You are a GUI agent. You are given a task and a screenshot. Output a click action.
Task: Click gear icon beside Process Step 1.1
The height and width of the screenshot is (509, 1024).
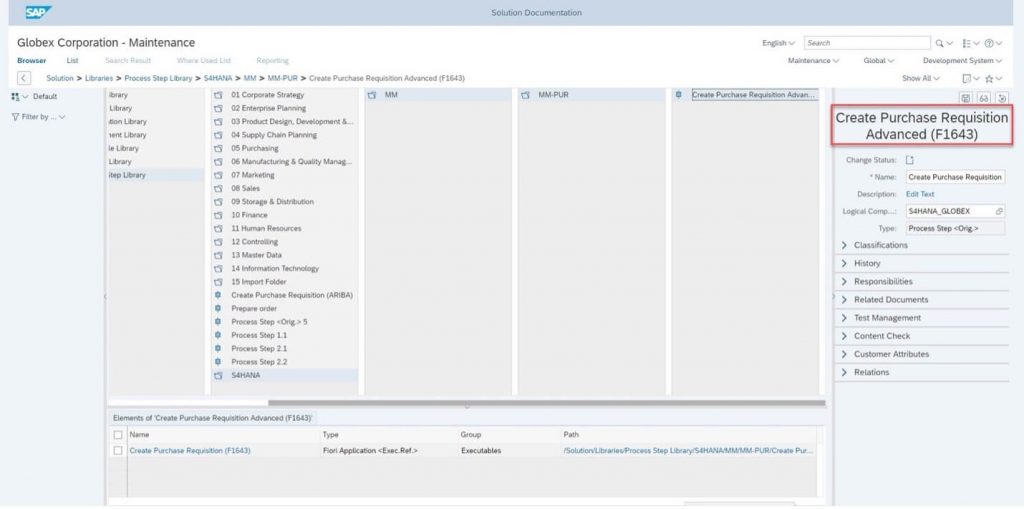click(218, 335)
